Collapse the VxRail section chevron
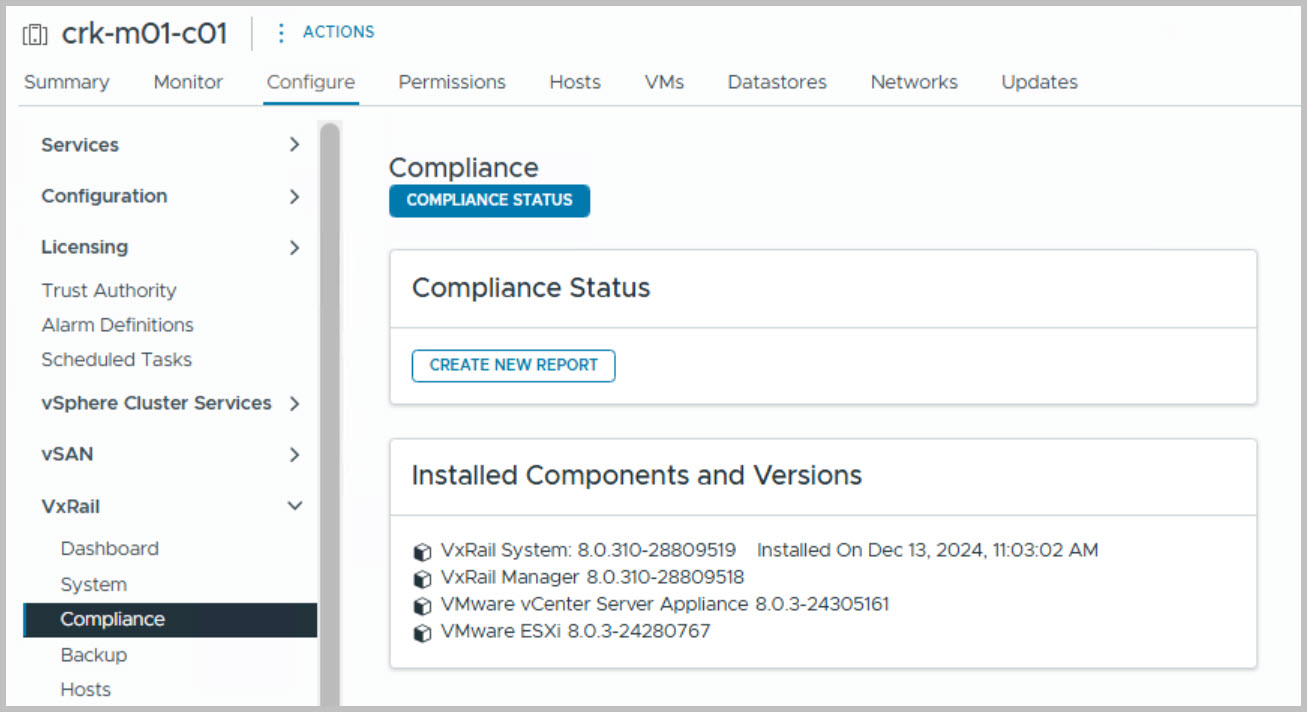Screen dimensions: 1307x712 tap(294, 506)
